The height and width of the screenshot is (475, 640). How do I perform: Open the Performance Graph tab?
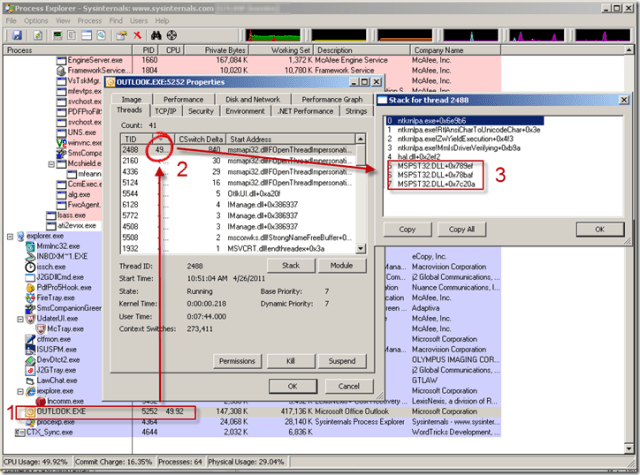(332, 99)
